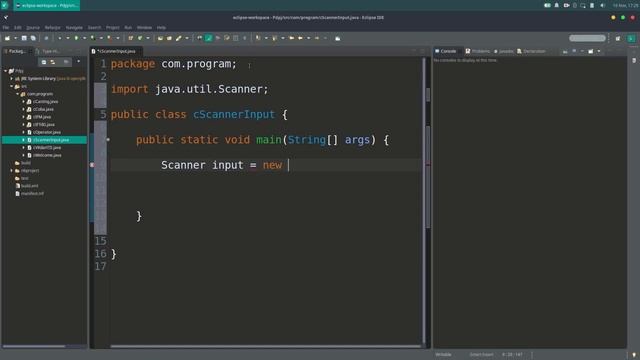Toggle Block Selection Mode icon
The width and height of the screenshot is (640, 360).
236,38
